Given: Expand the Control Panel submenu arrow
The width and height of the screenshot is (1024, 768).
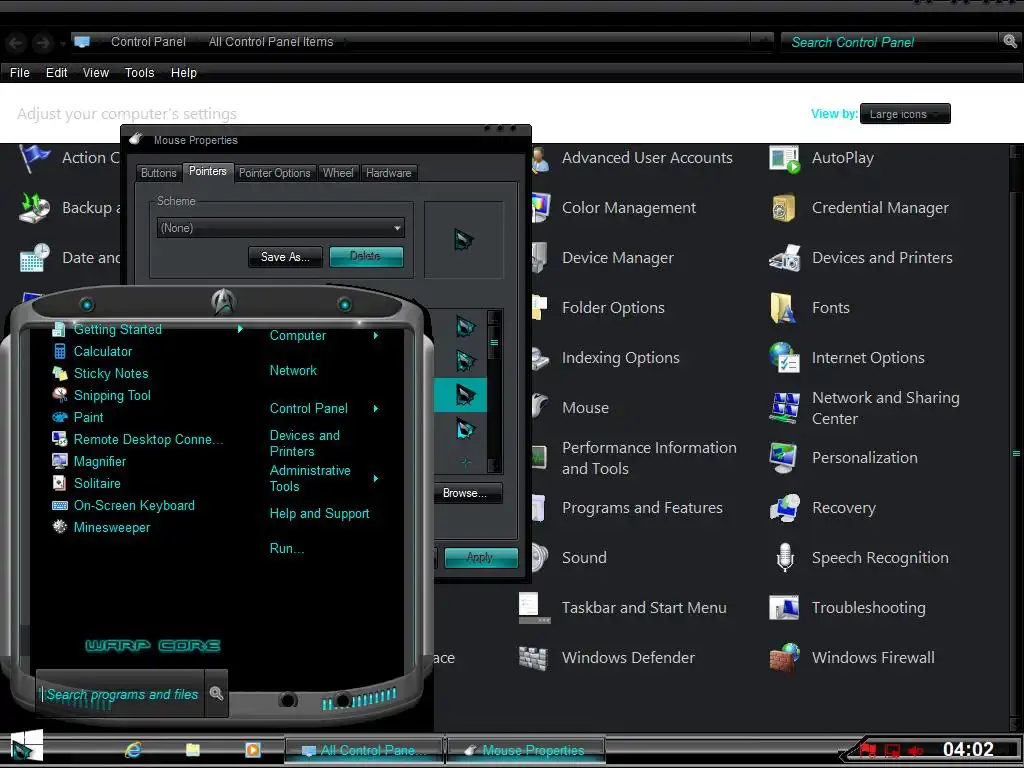Looking at the screenshot, I should coord(376,409).
